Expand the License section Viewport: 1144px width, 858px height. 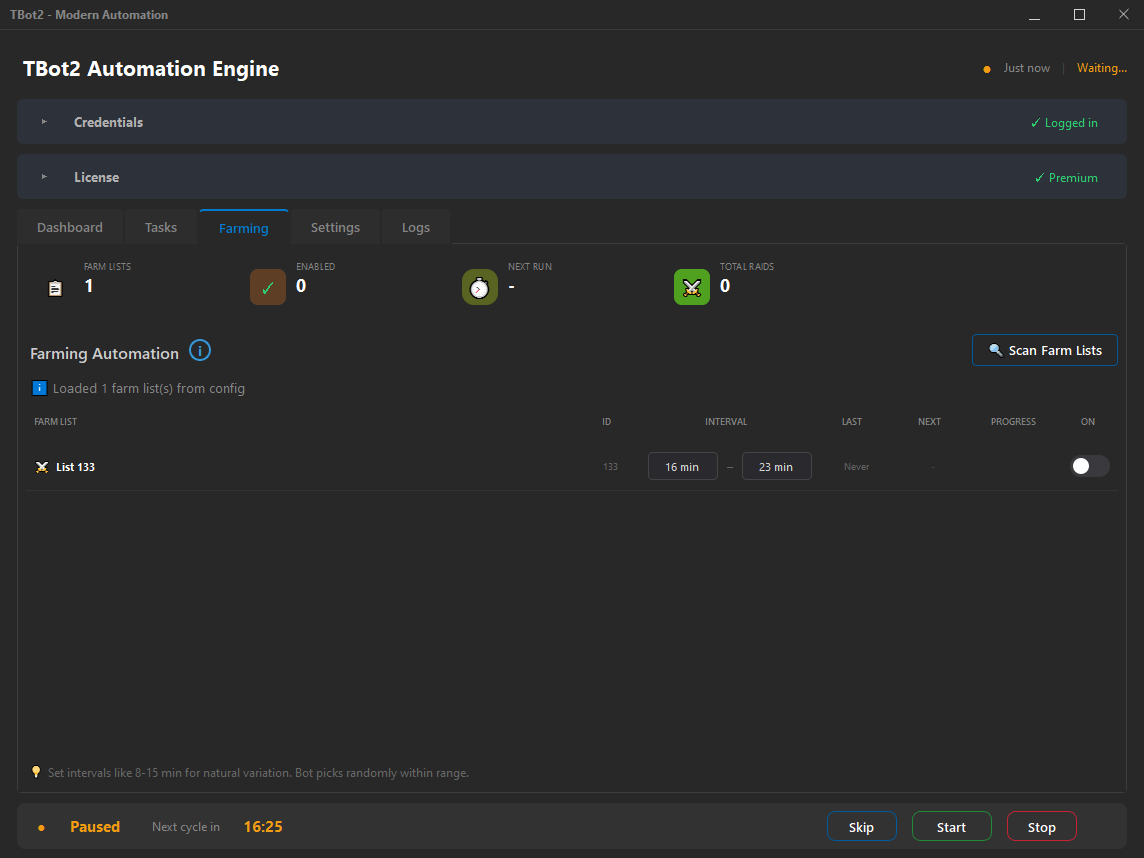tap(42, 176)
